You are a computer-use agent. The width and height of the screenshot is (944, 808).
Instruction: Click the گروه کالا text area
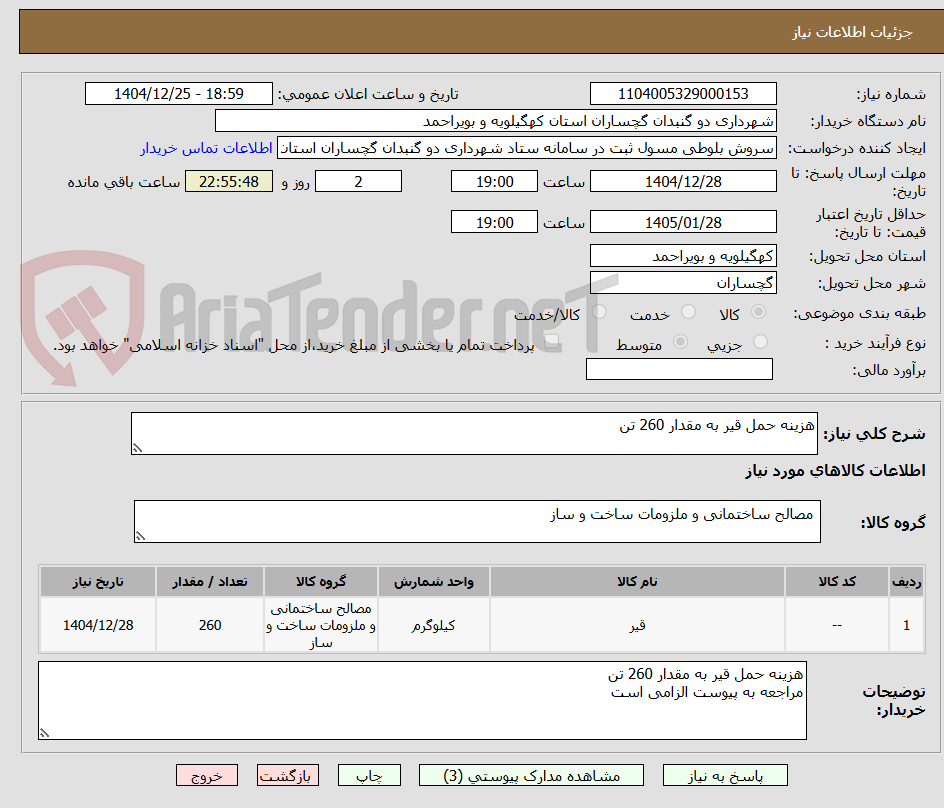(477, 521)
